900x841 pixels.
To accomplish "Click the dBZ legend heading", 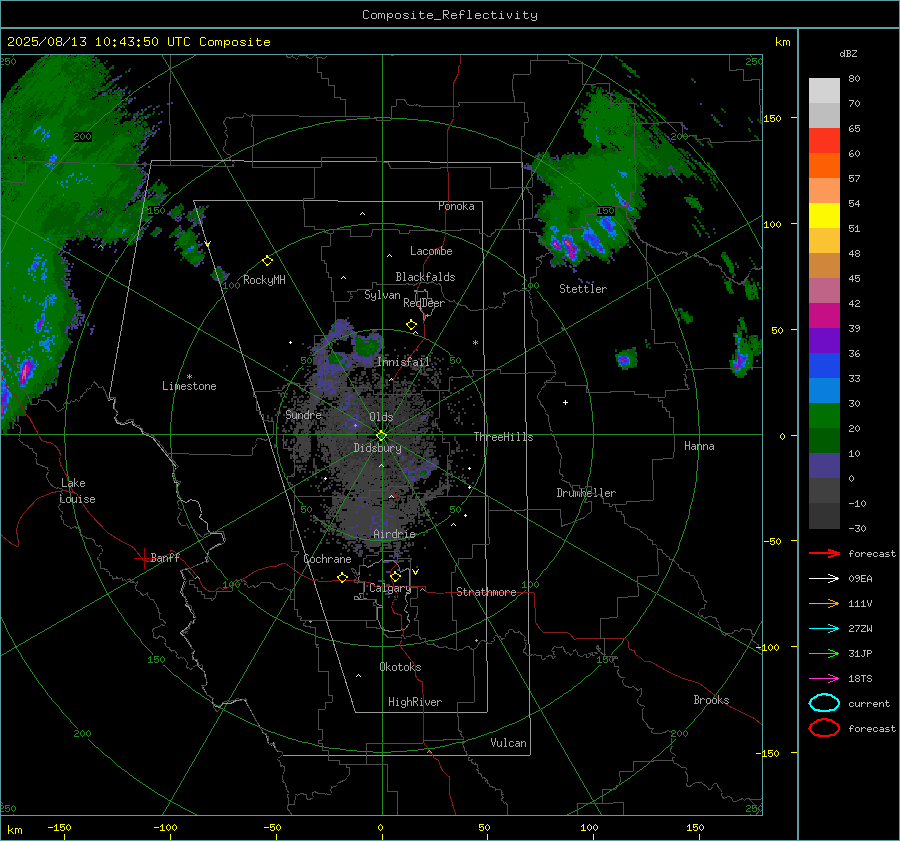I will (848, 53).
